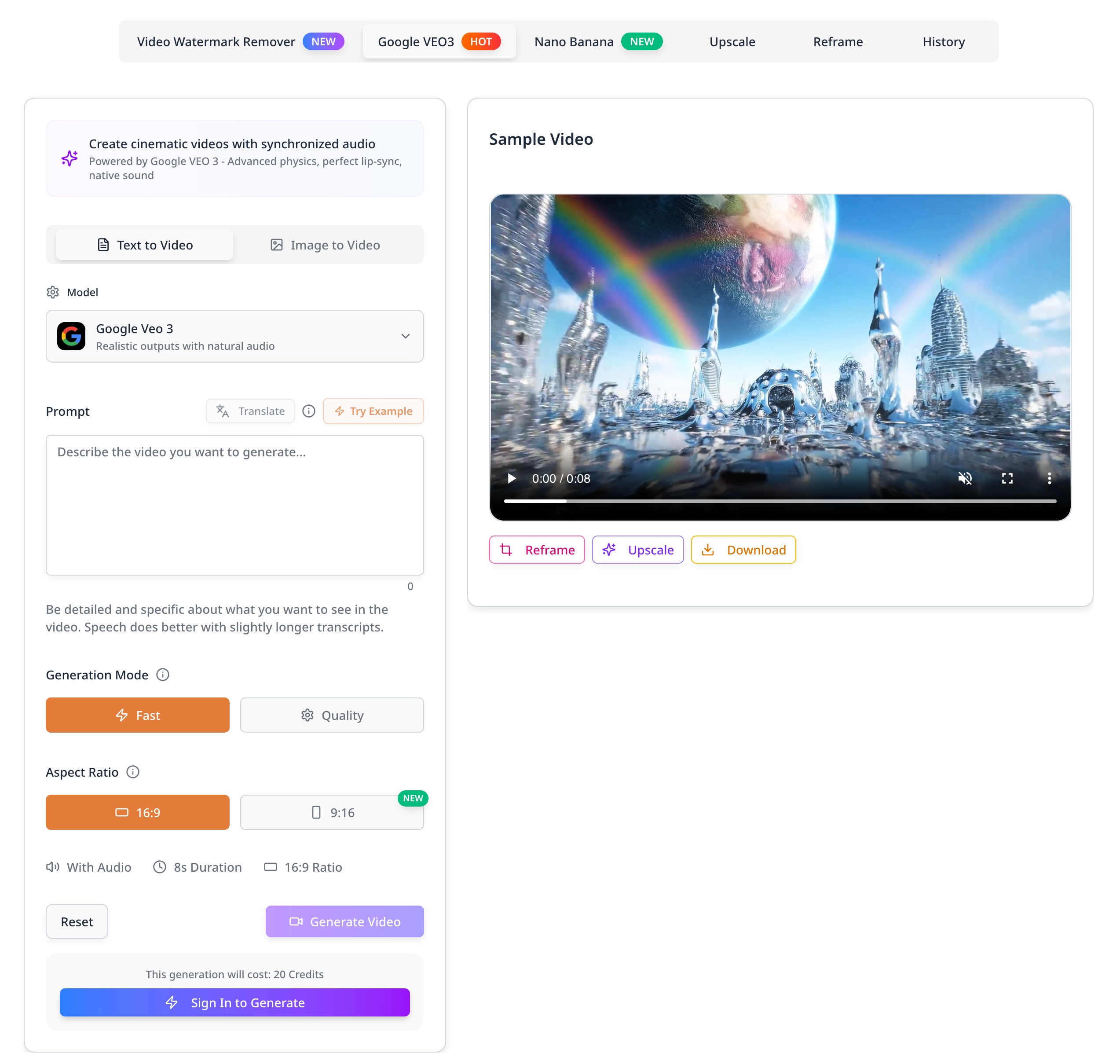View the Aspect Ratio info tooltip
This screenshot has height=1064, width=1120.
click(133, 772)
